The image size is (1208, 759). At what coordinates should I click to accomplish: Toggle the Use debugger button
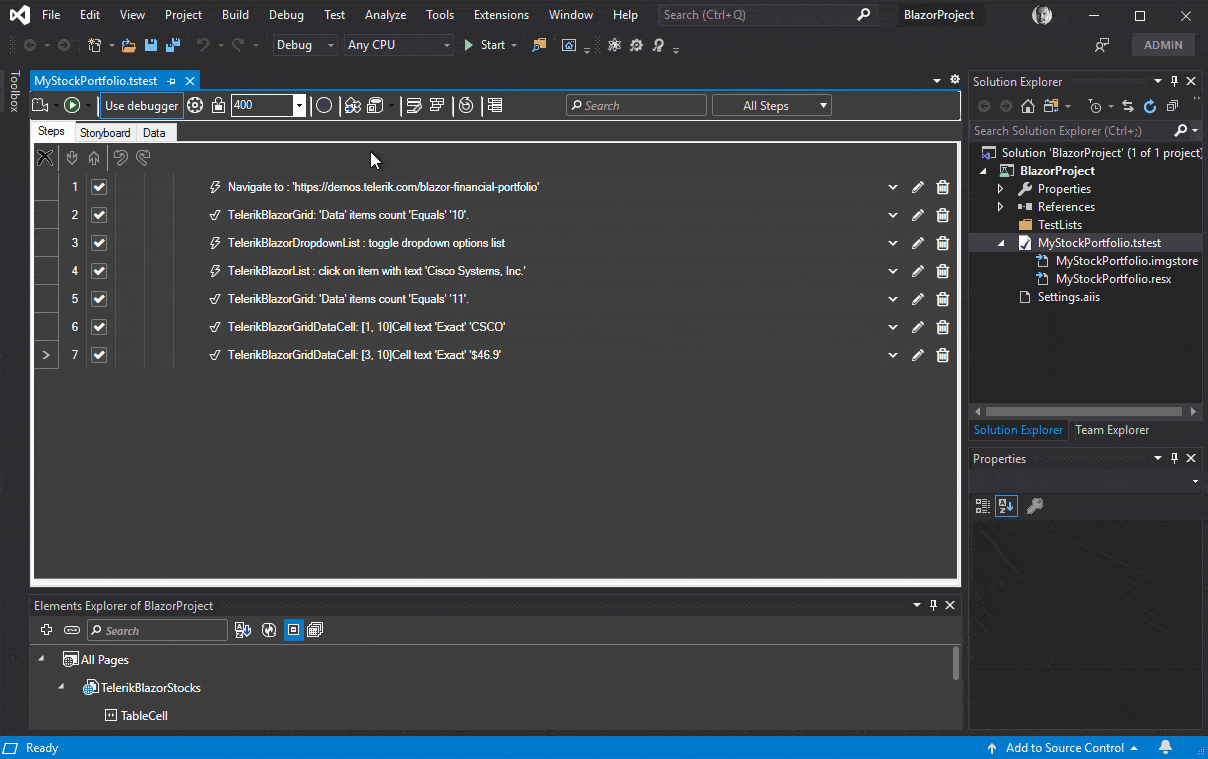(x=142, y=105)
